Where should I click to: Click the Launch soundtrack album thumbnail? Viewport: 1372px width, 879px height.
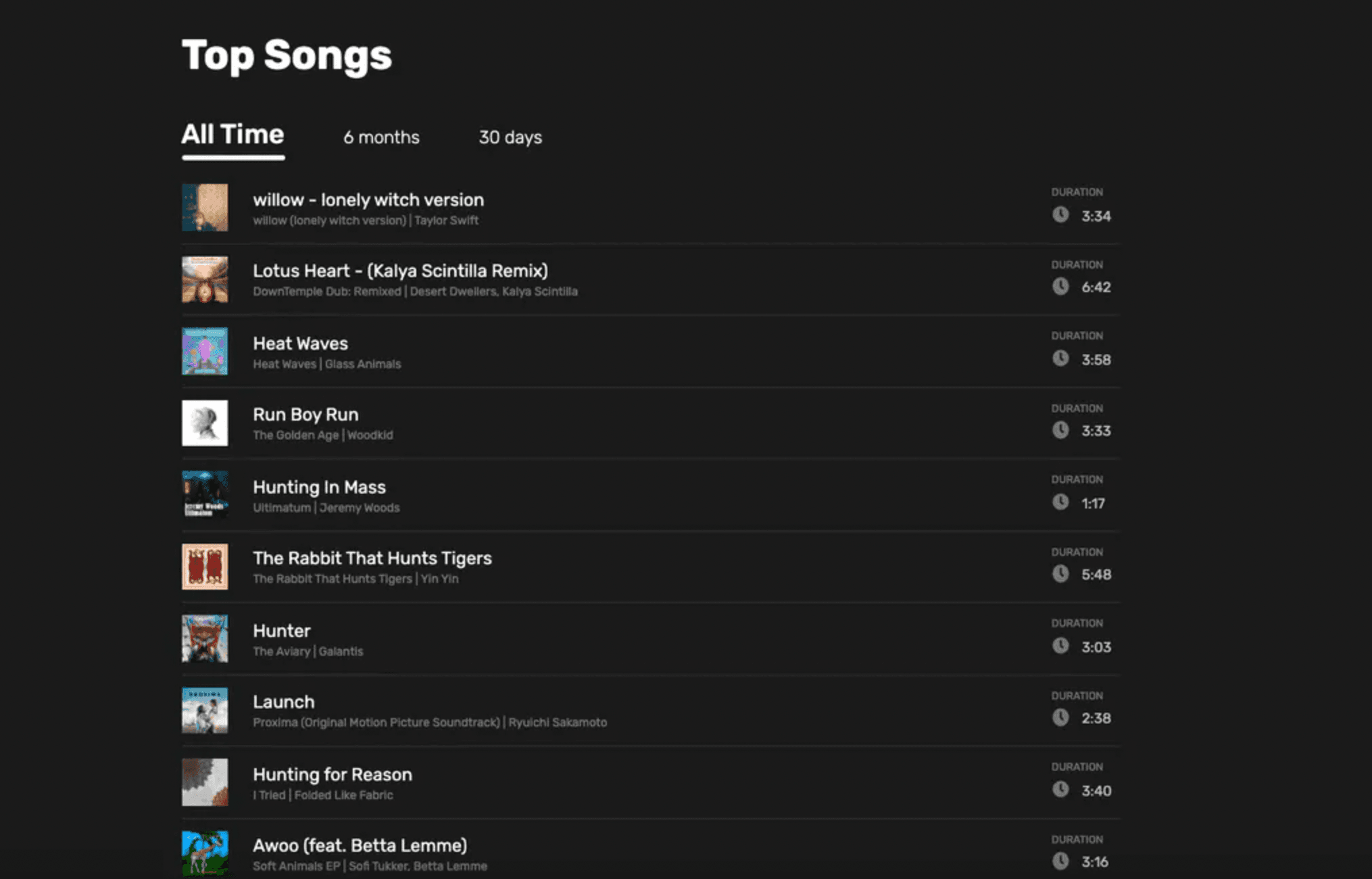coord(205,711)
